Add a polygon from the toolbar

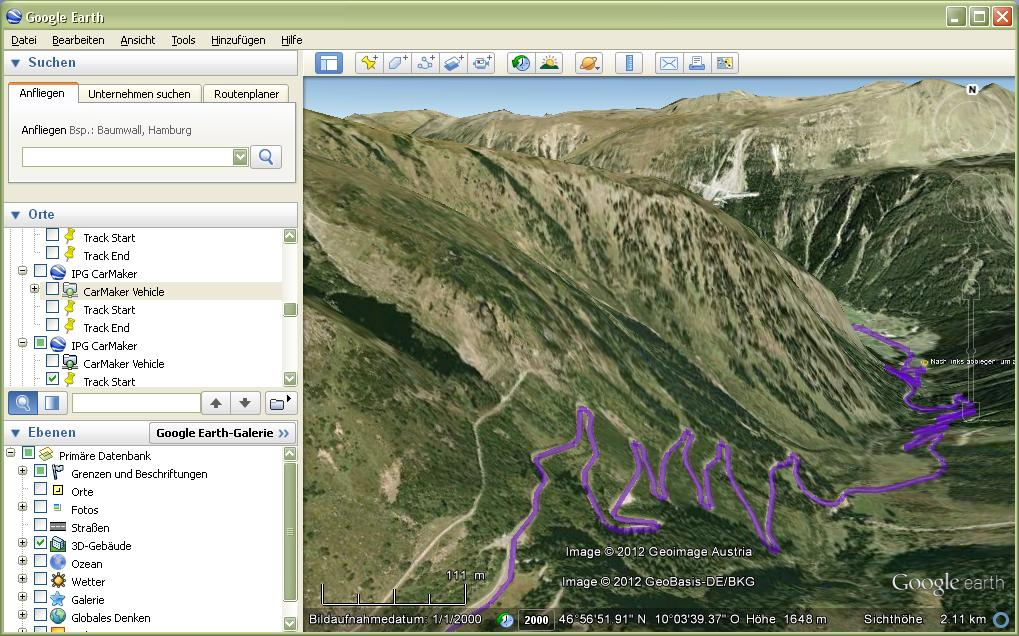pos(398,63)
